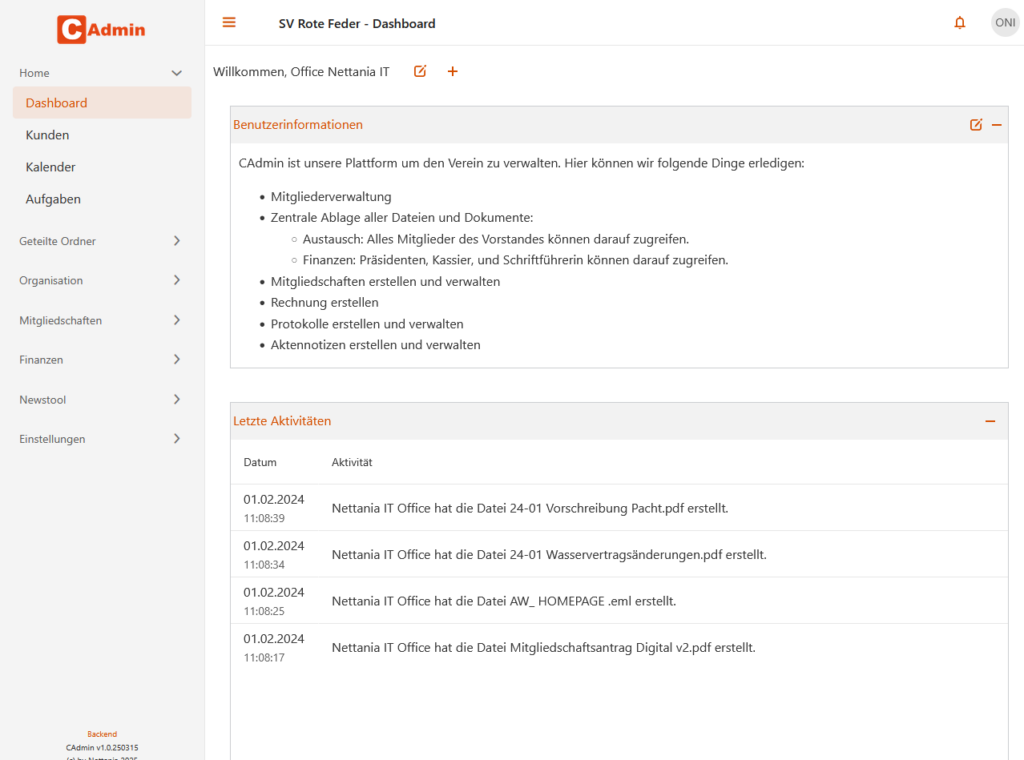Viewport: 1024px width, 760px height.
Task: Click the 11:08:25 timestamp
Action: click(264, 611)
